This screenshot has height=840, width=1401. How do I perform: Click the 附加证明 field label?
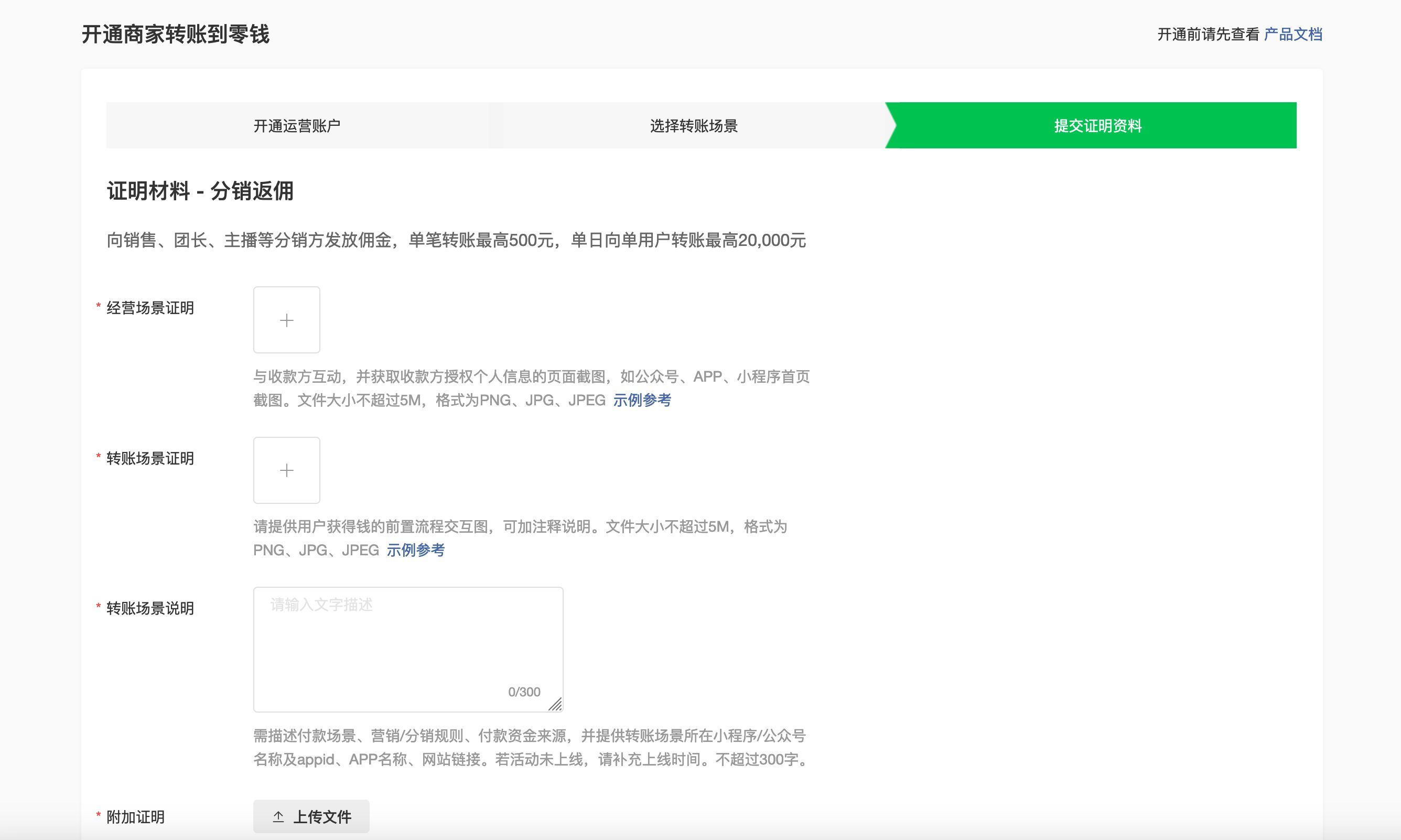[135, 817]
